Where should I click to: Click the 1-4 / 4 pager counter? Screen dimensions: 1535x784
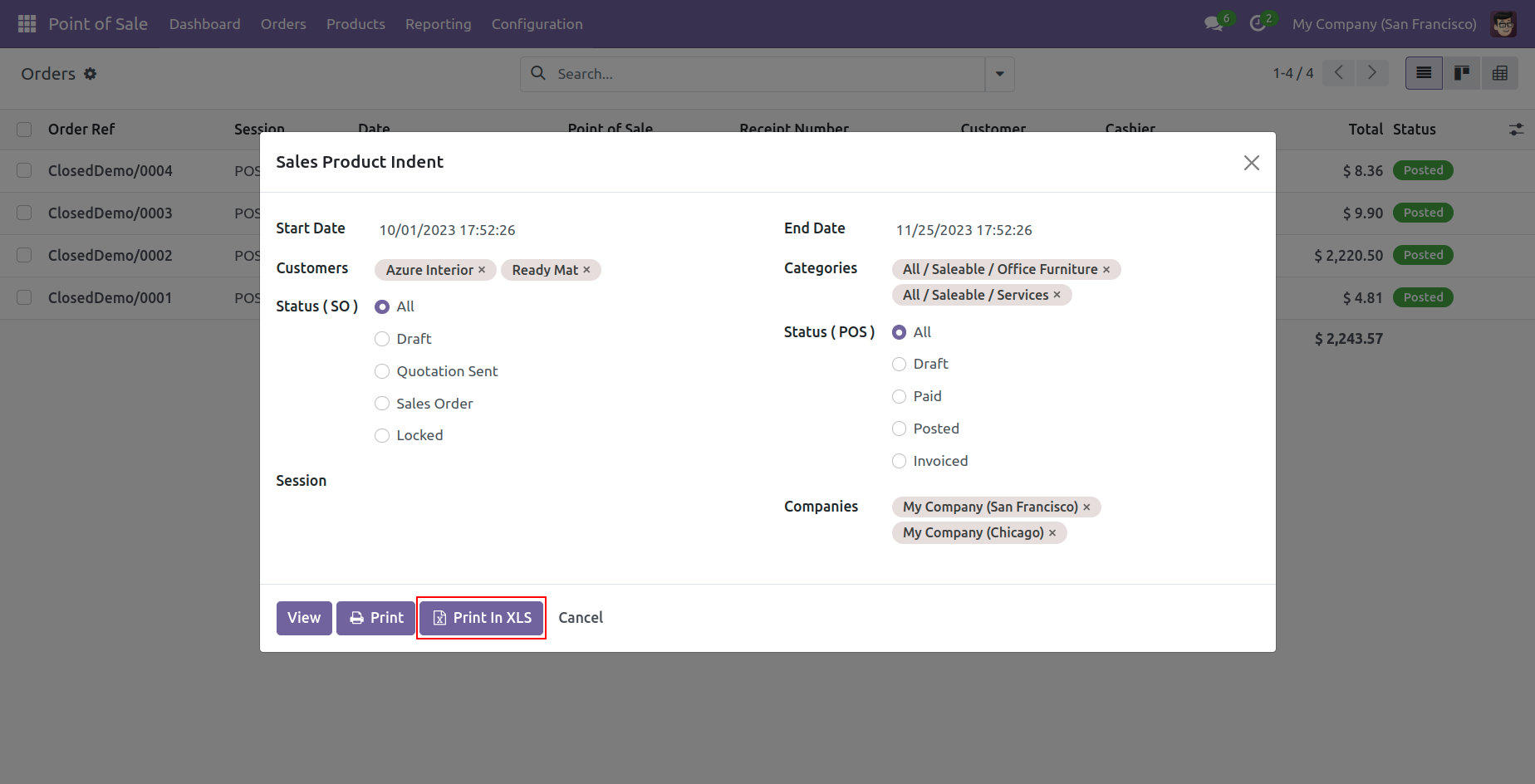(x=1292, y=73)
